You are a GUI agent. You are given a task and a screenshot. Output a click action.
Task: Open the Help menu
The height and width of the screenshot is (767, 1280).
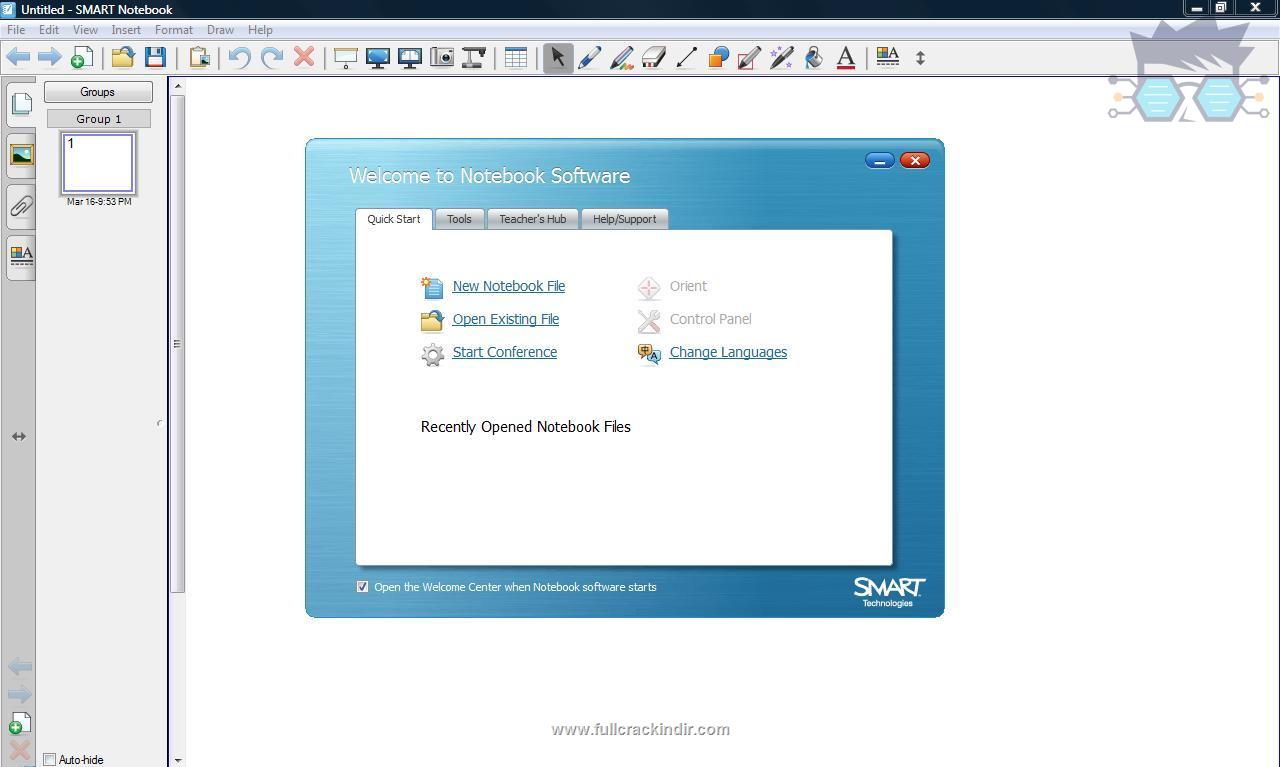[260, 30]
